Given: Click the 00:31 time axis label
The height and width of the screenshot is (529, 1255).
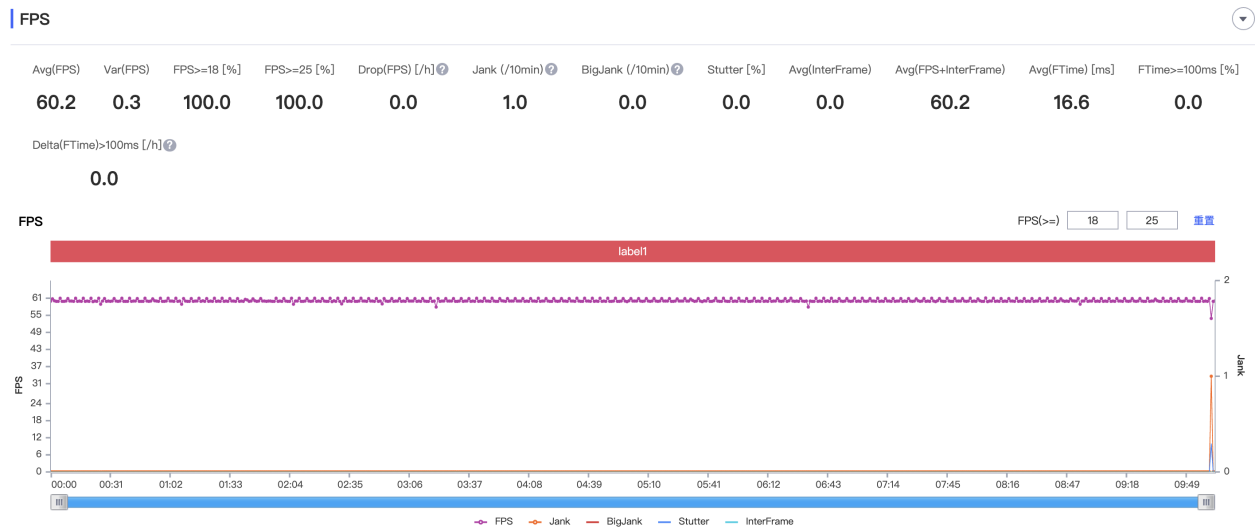Looking at the screenshot, I should point(111,484).
